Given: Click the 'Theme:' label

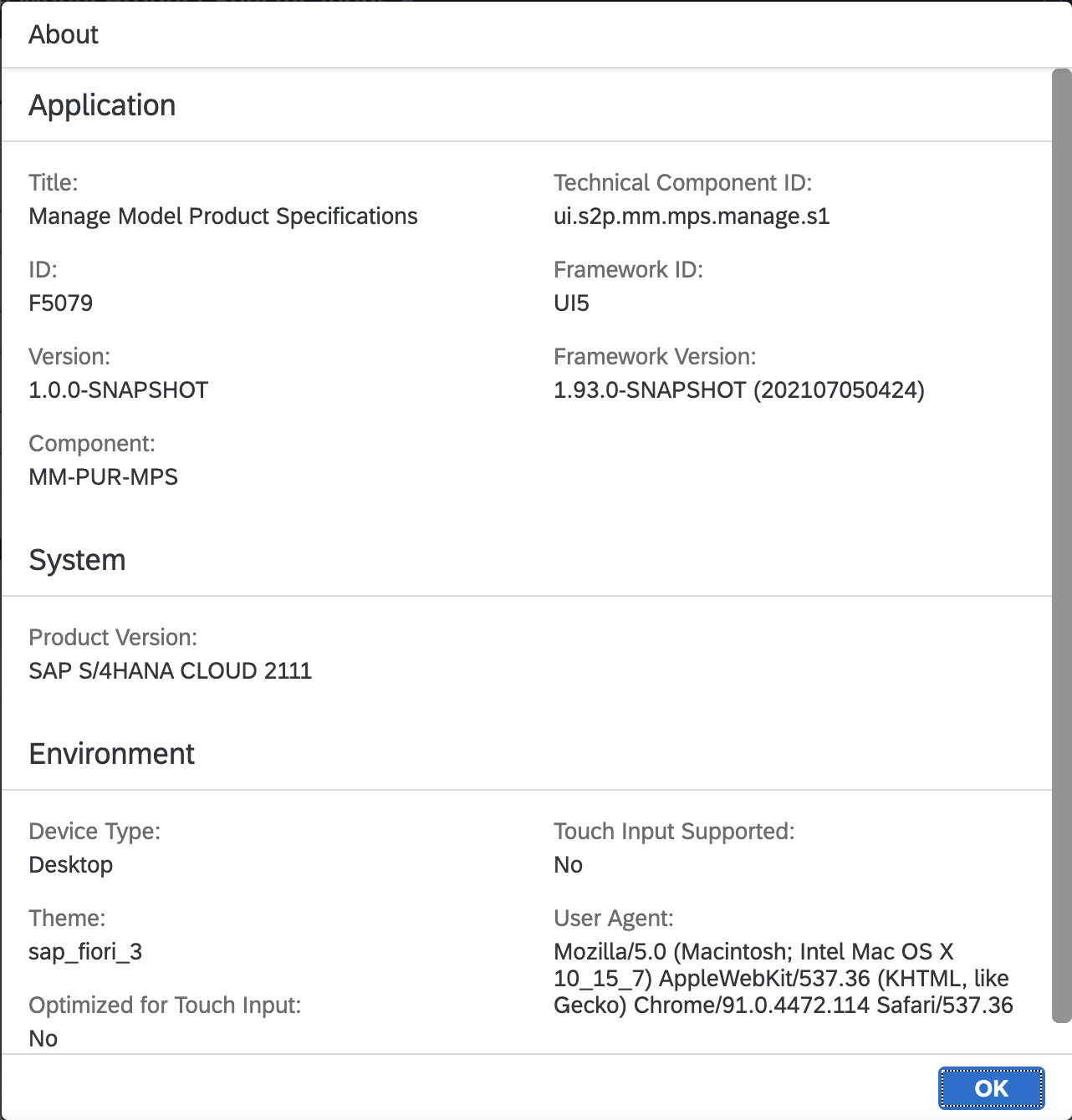Looking at the screenshot, I should 67,919.
